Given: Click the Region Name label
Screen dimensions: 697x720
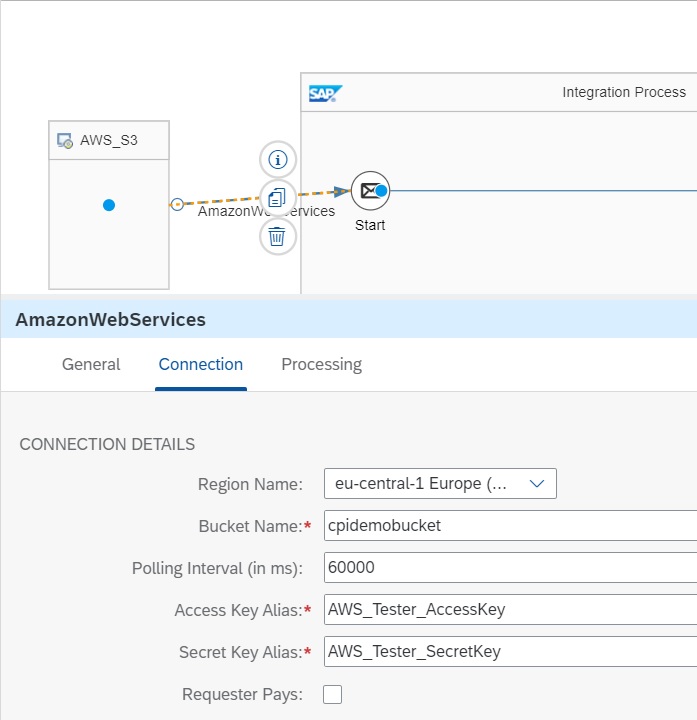Looking at the screenshot, I should tap(250, 484).
